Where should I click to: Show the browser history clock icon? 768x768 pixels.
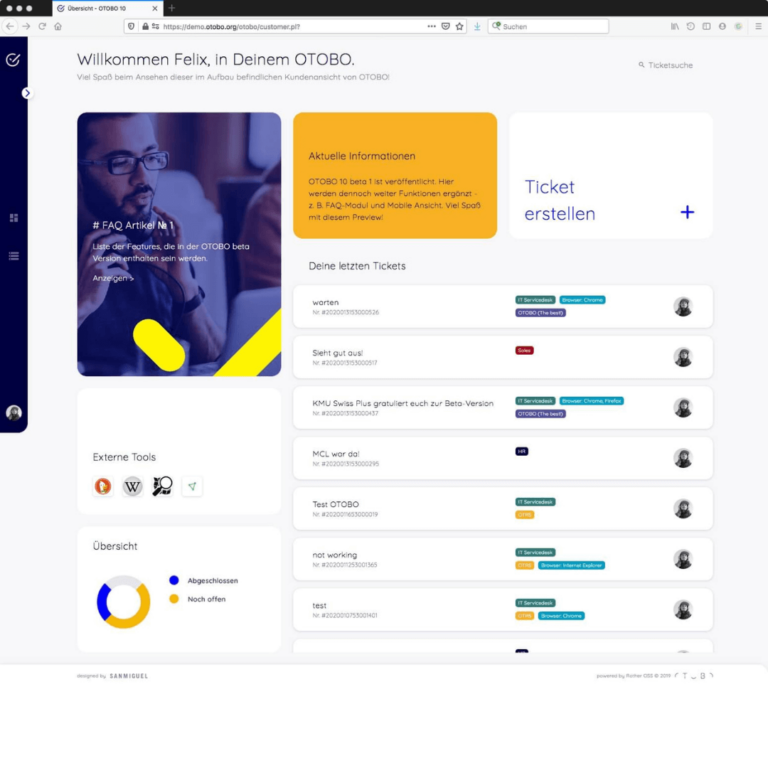tap(691, 26)
